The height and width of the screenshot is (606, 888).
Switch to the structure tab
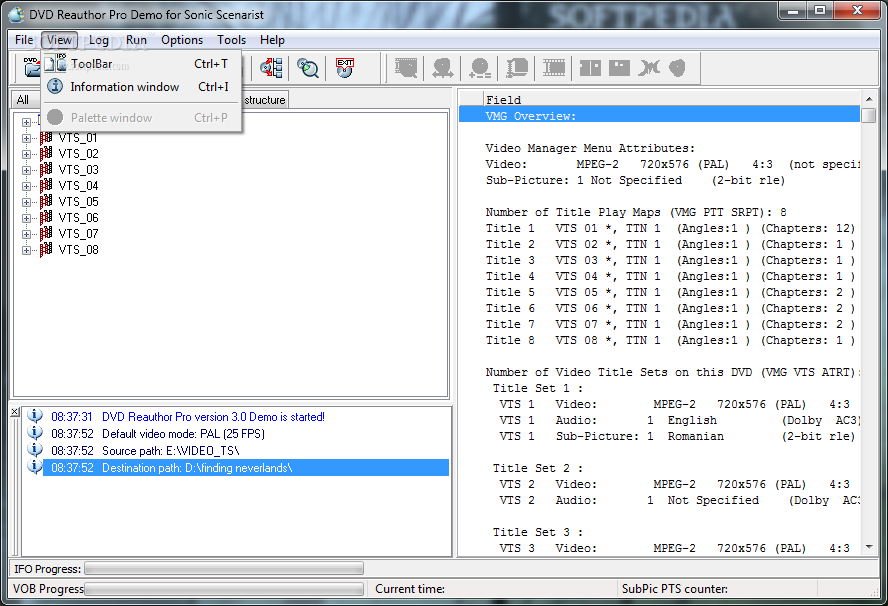coord(265,100)
